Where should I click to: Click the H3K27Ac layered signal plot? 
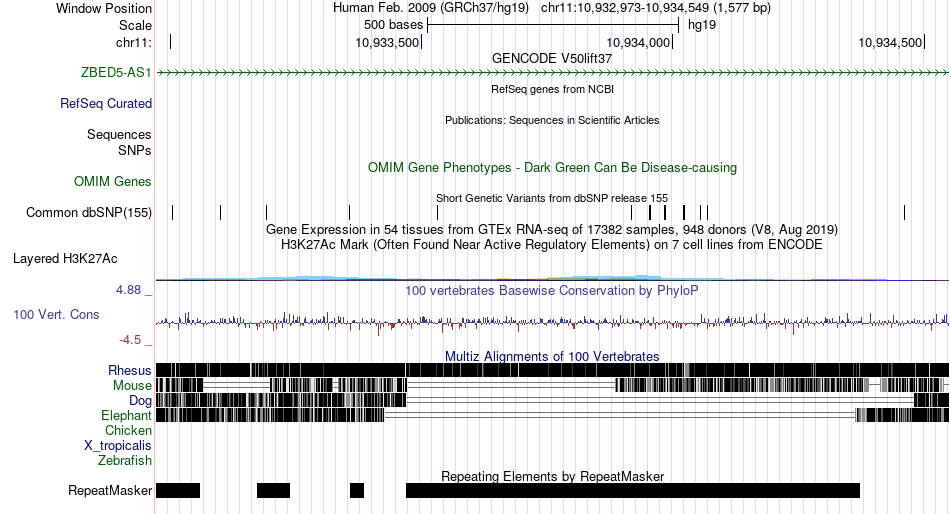point(552,278)
